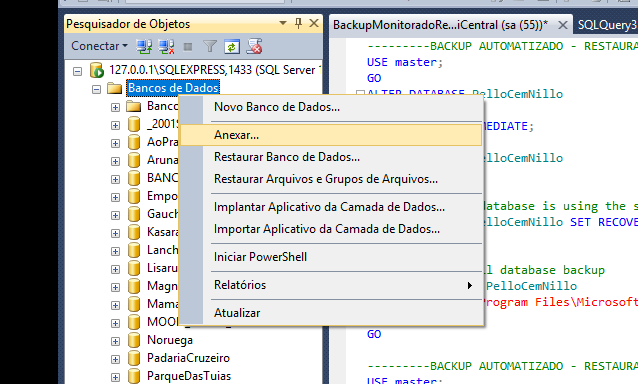Click the Lanch database cylinder icon
The height and width of the screenshot is (384, 638).
click(134, 250)
